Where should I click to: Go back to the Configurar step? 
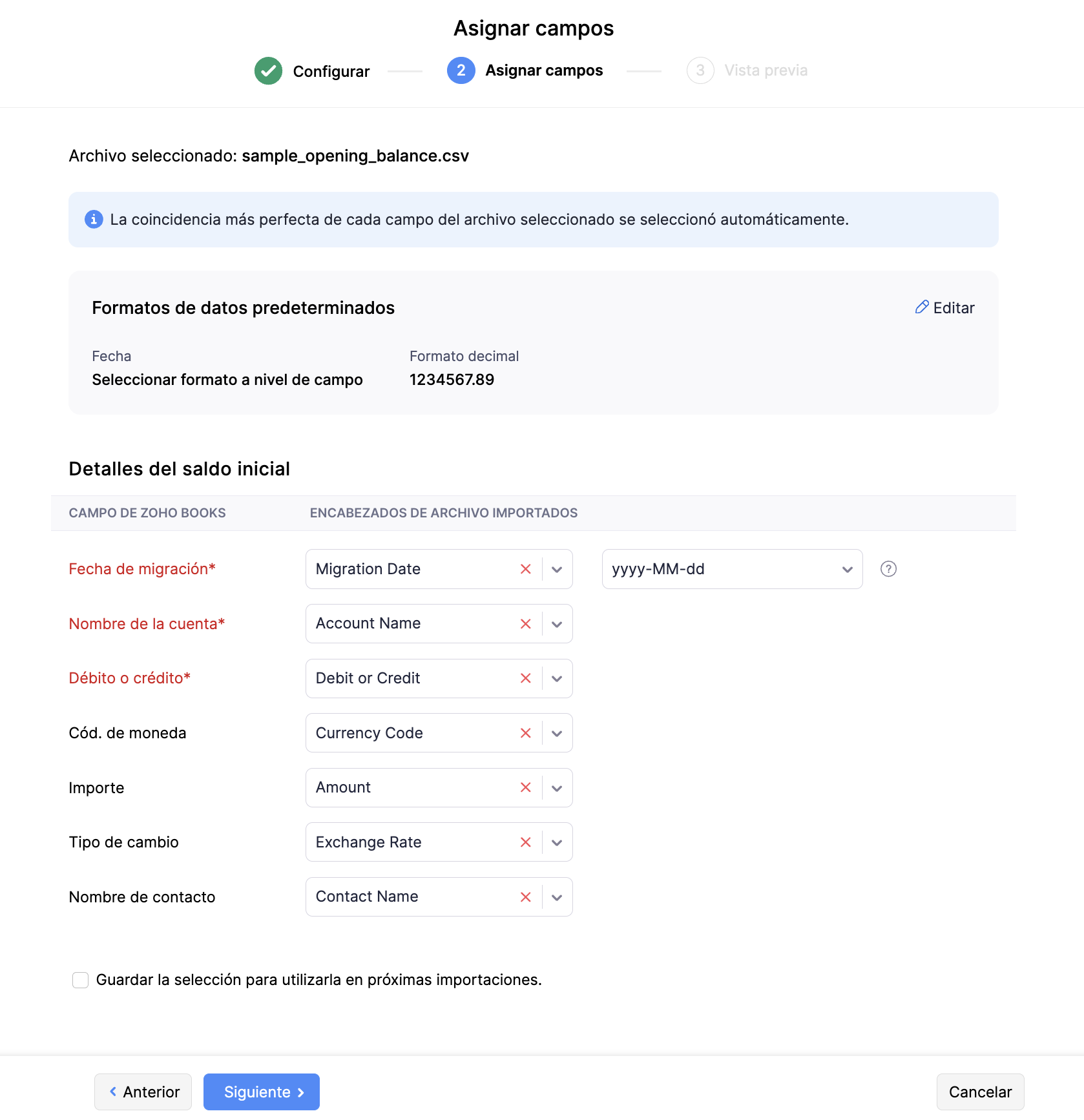point(313,71)
